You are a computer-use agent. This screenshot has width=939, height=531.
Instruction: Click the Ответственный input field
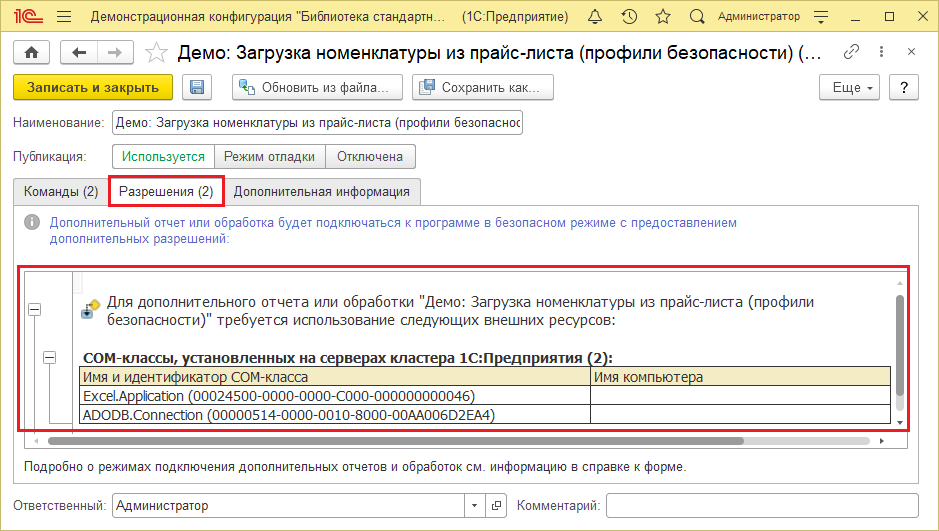289,506
